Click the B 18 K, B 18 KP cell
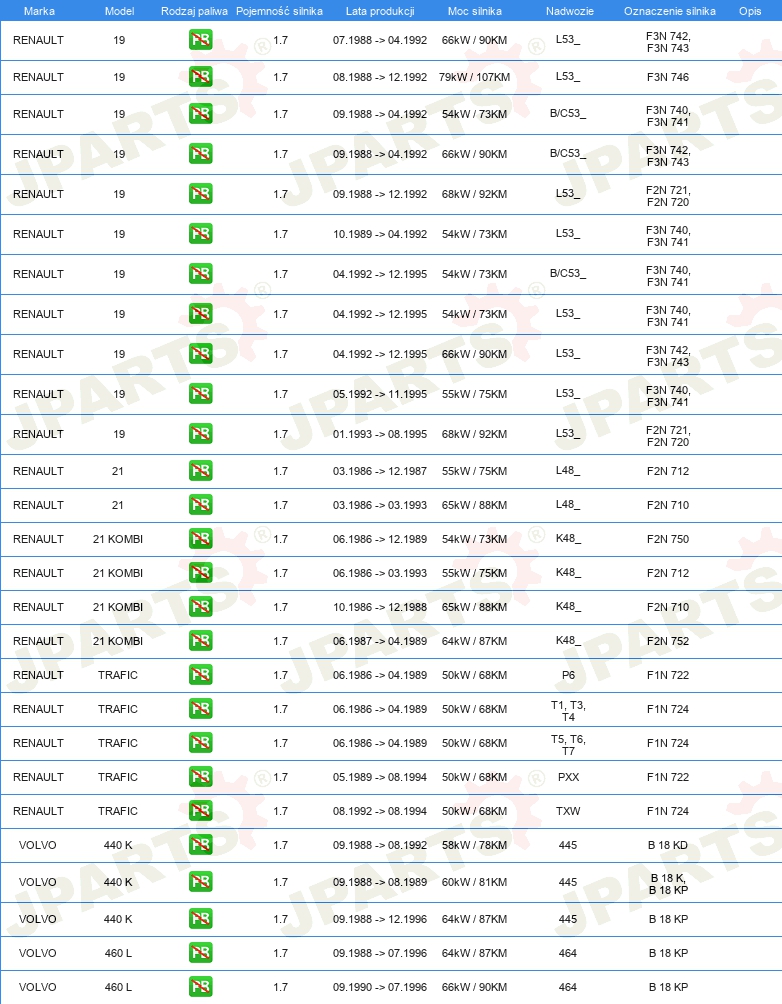This screenshot has height=1004, width=782. (x=668, y=884)
